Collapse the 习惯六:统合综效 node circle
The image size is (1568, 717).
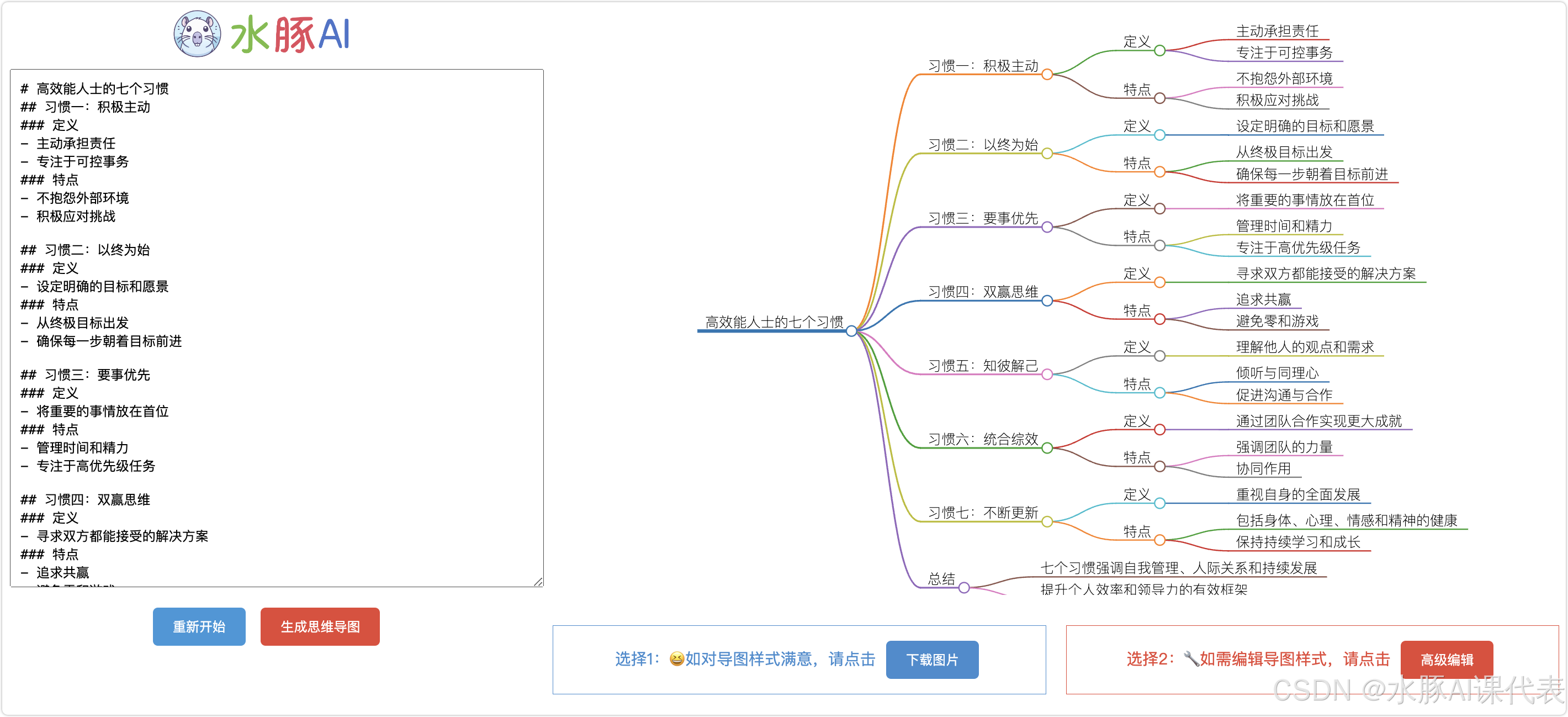pos(1047,449)
